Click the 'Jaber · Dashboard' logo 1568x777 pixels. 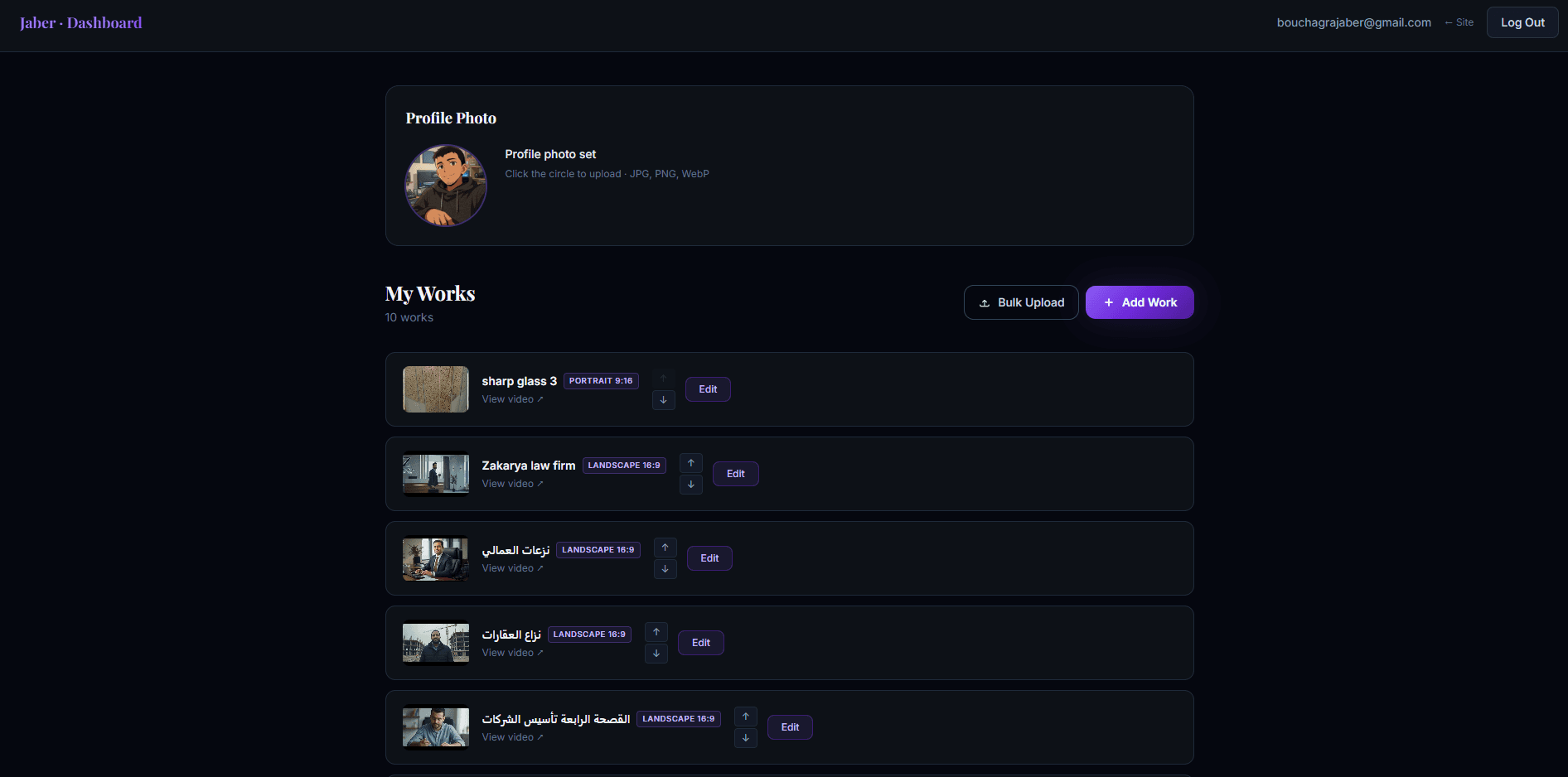(x=81, y=23)
